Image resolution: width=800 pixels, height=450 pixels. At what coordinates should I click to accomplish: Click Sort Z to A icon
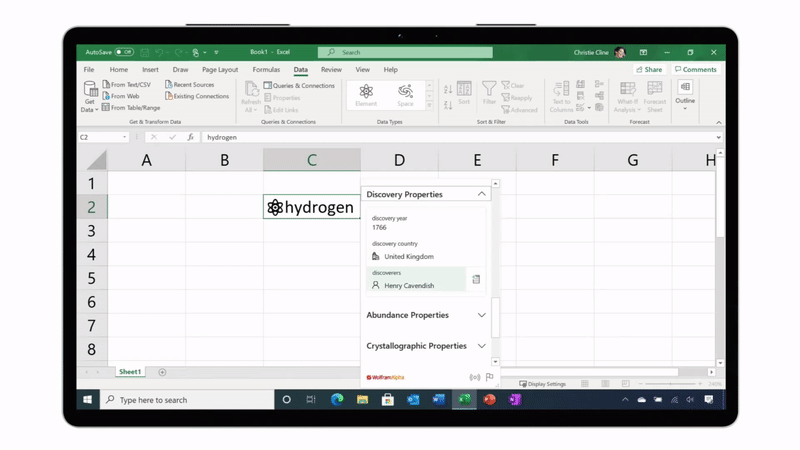(x=448, y=105)
